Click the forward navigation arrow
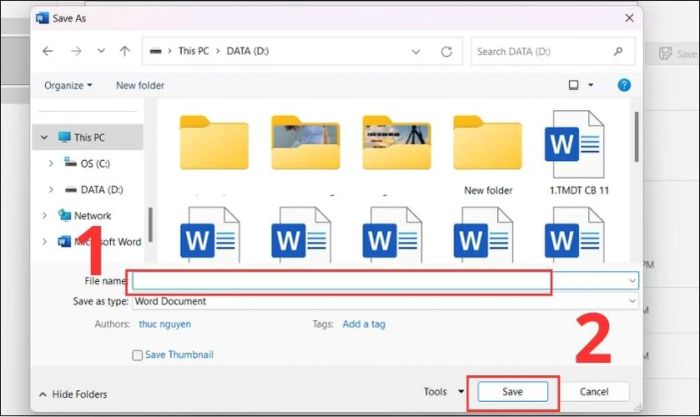The width and height of the screenshot is (700, 417). pos(76,51)
